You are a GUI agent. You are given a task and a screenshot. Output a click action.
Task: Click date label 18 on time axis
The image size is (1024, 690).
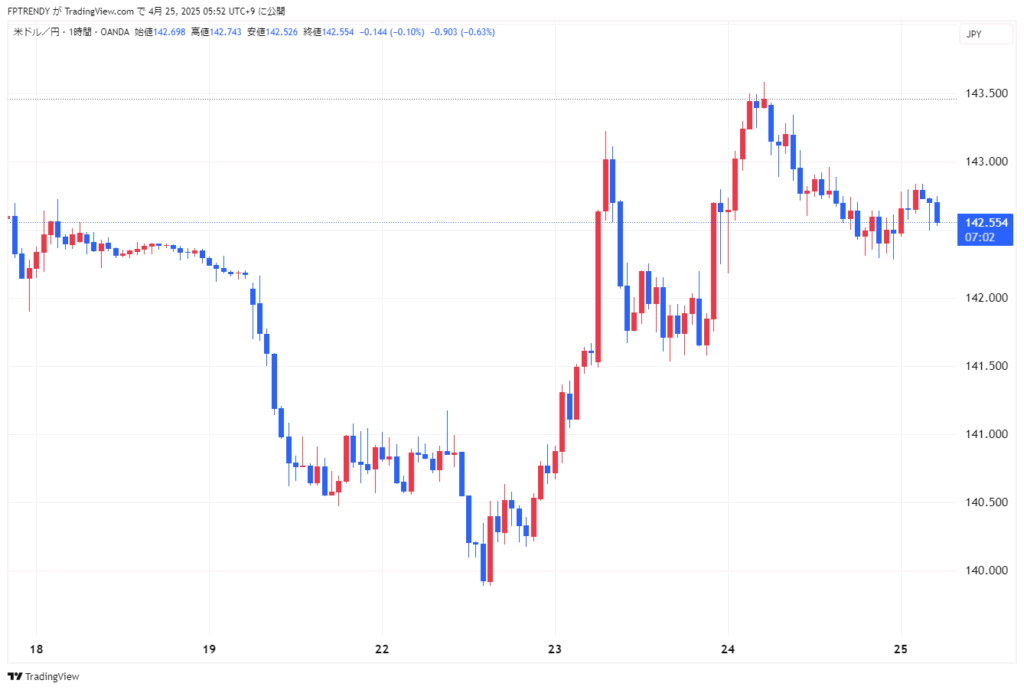click(36, 649)
